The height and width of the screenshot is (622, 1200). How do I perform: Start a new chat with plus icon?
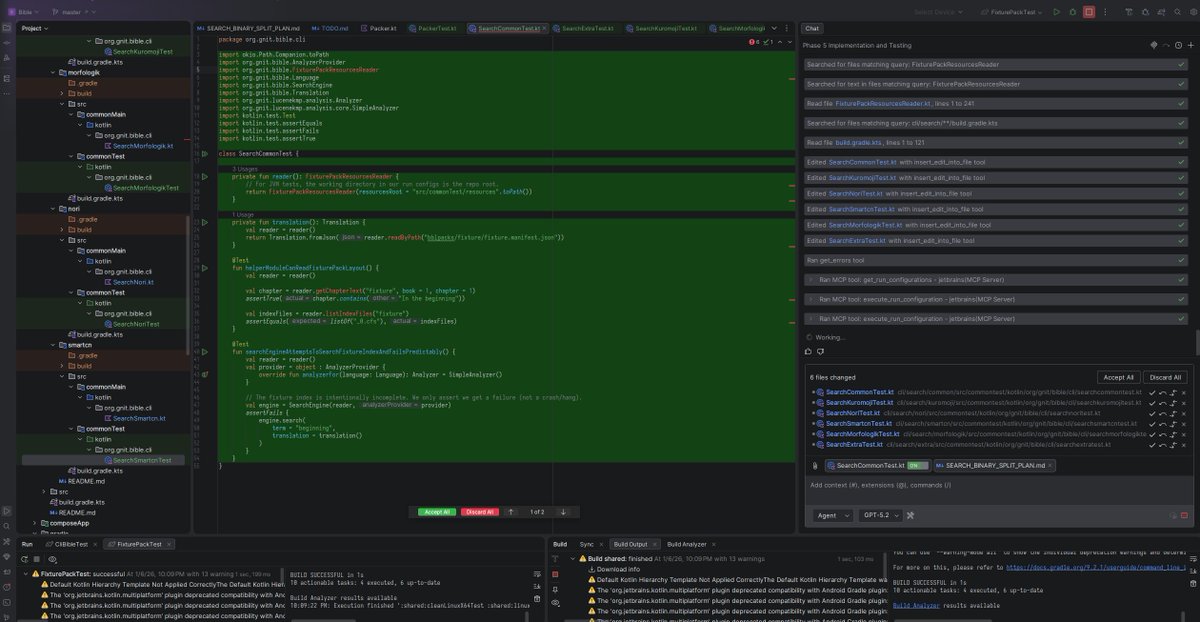(1190, 45)
